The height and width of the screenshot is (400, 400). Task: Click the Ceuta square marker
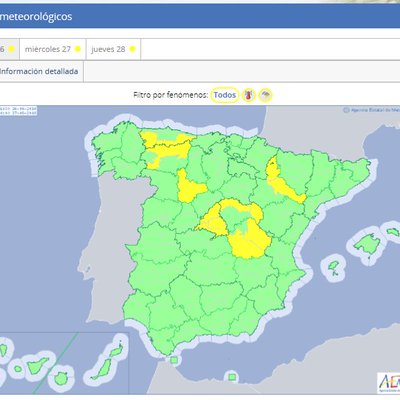point(173,360)
